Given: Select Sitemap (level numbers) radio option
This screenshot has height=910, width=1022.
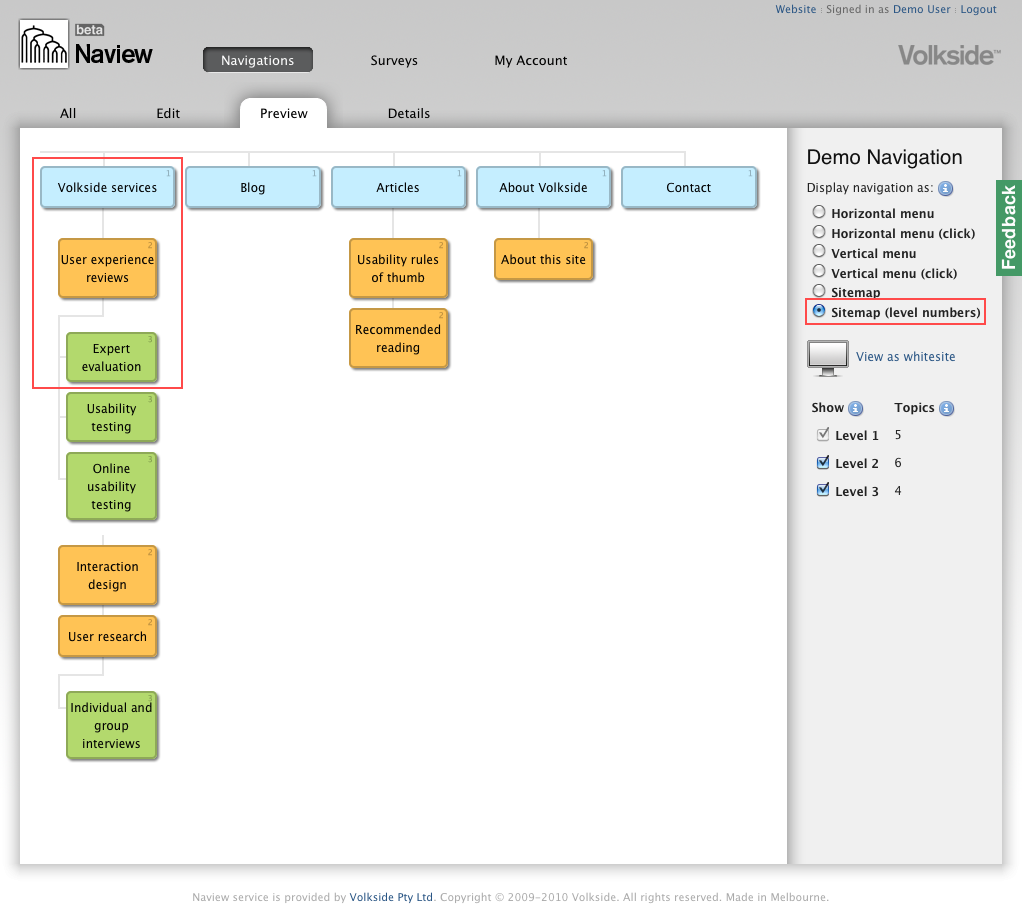Looking at the screenshot, I should pyautogui.click(x=819, y=311).
